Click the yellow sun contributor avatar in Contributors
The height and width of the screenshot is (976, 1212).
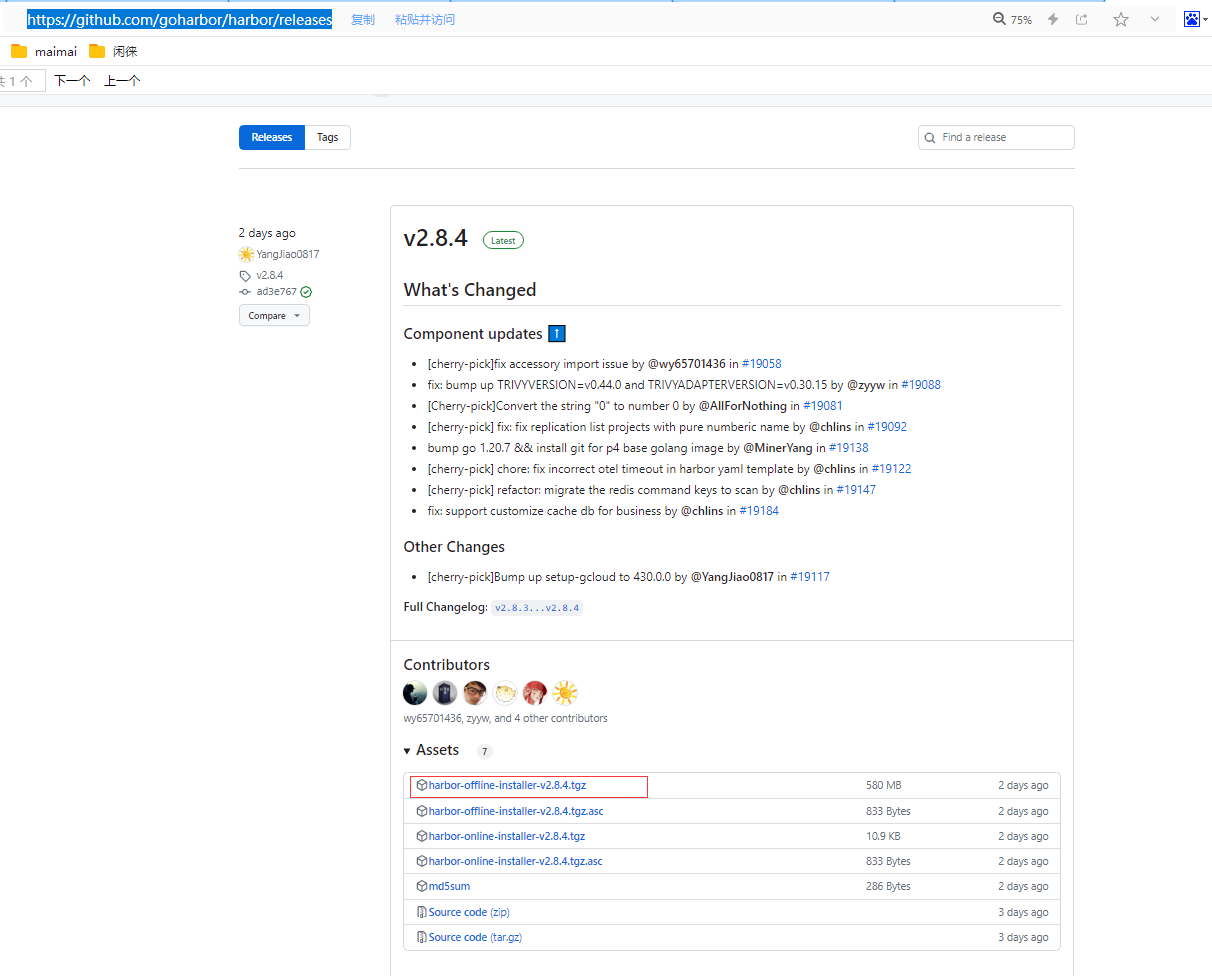pos(565,693)
